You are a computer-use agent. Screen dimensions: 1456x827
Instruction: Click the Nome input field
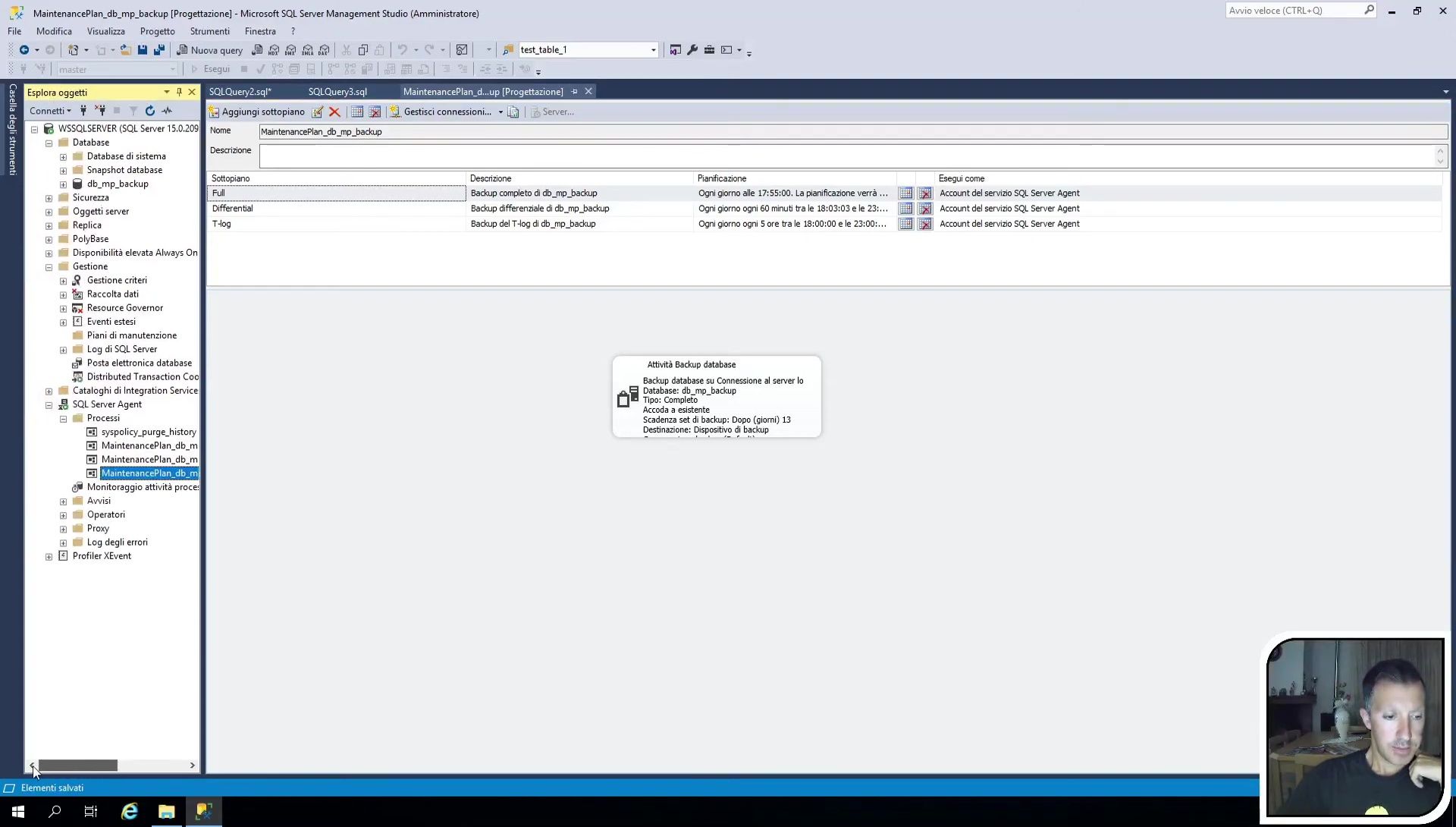853,132
